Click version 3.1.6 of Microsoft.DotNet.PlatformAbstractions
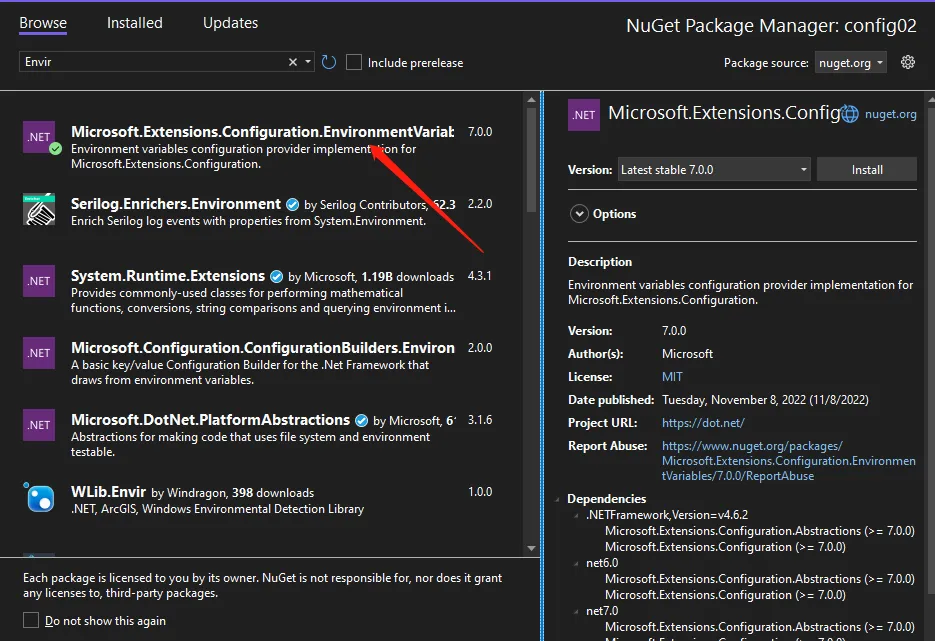This screenshot has height=641, width=935. 480,420
